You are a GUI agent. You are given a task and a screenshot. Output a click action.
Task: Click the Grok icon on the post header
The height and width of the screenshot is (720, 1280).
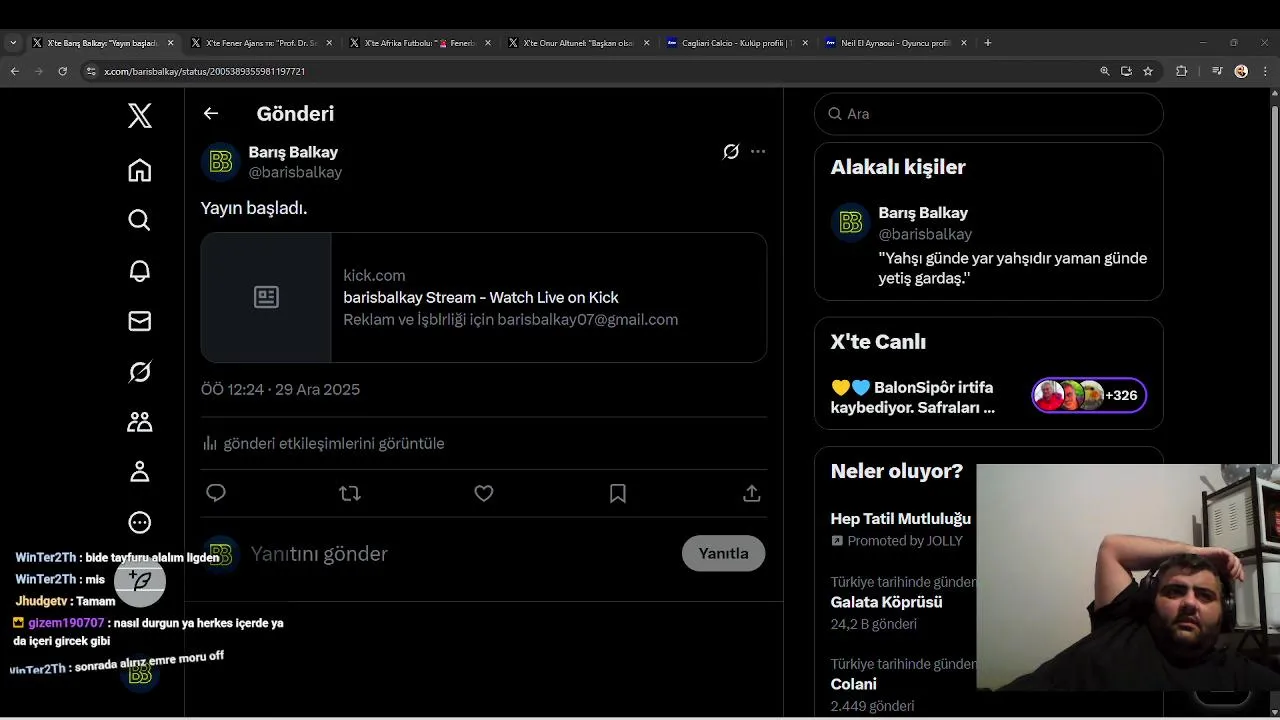tap(731, 152)
